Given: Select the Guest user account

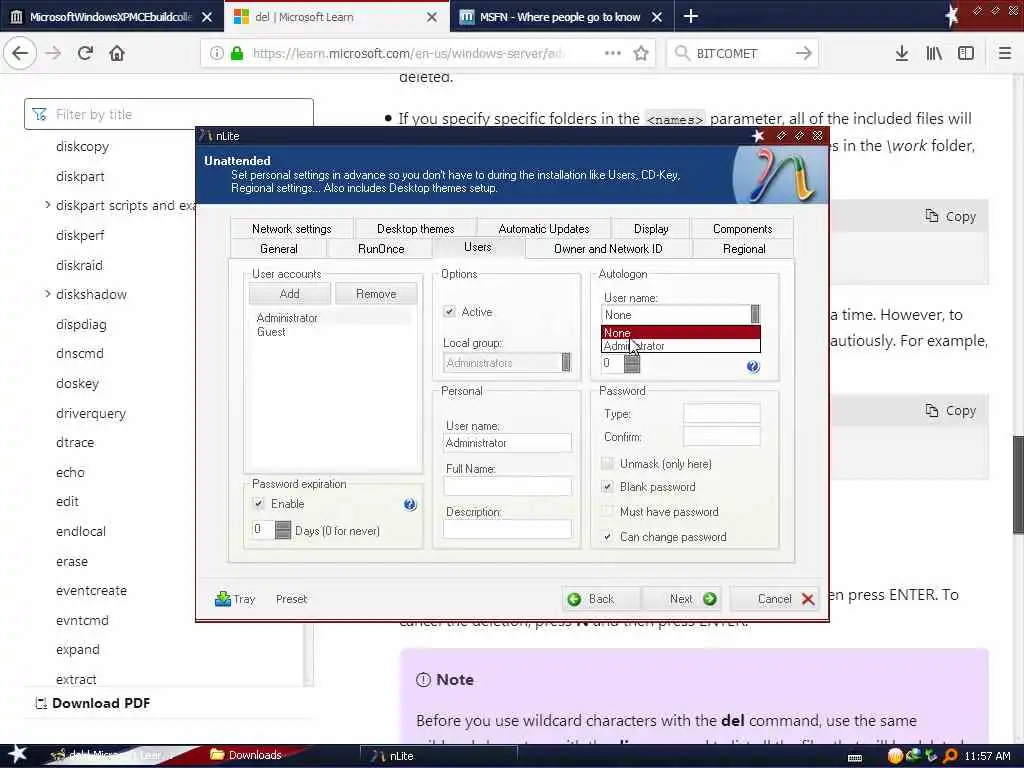Looking at the screenshot, I should 271,332.
